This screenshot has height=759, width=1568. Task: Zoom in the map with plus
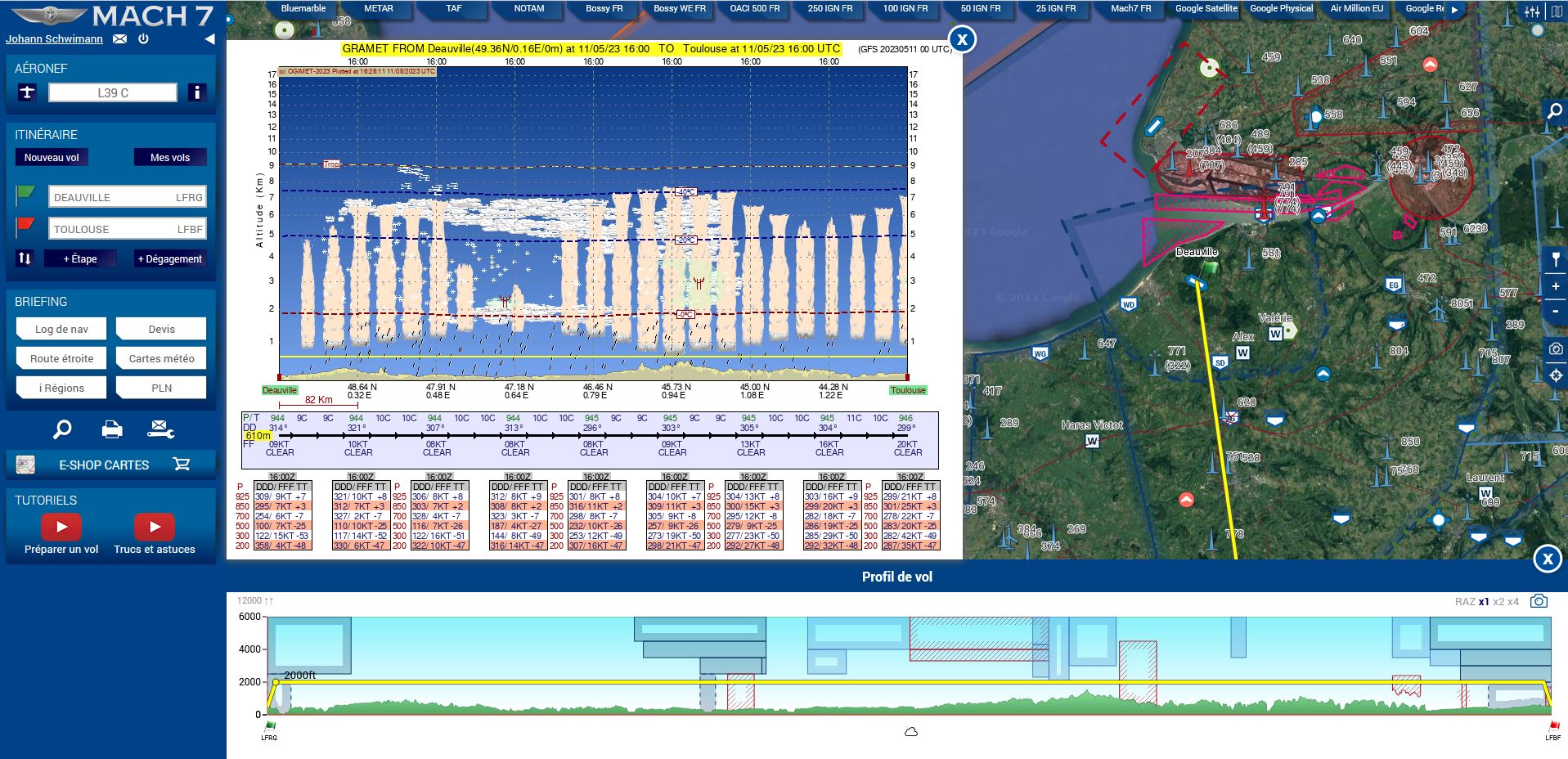[1555, 286]
